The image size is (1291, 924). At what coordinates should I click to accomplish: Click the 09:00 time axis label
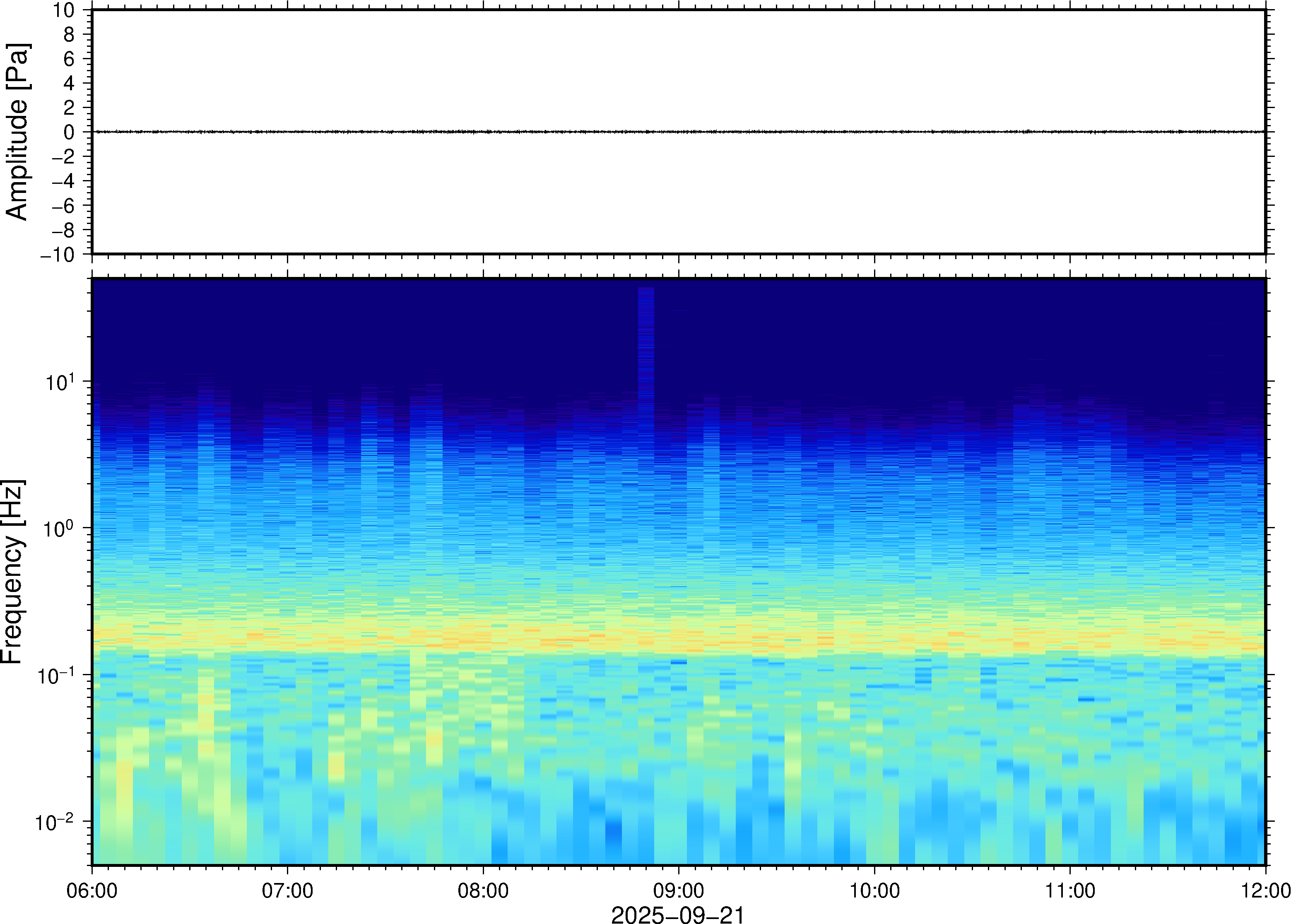pos(678,890)
